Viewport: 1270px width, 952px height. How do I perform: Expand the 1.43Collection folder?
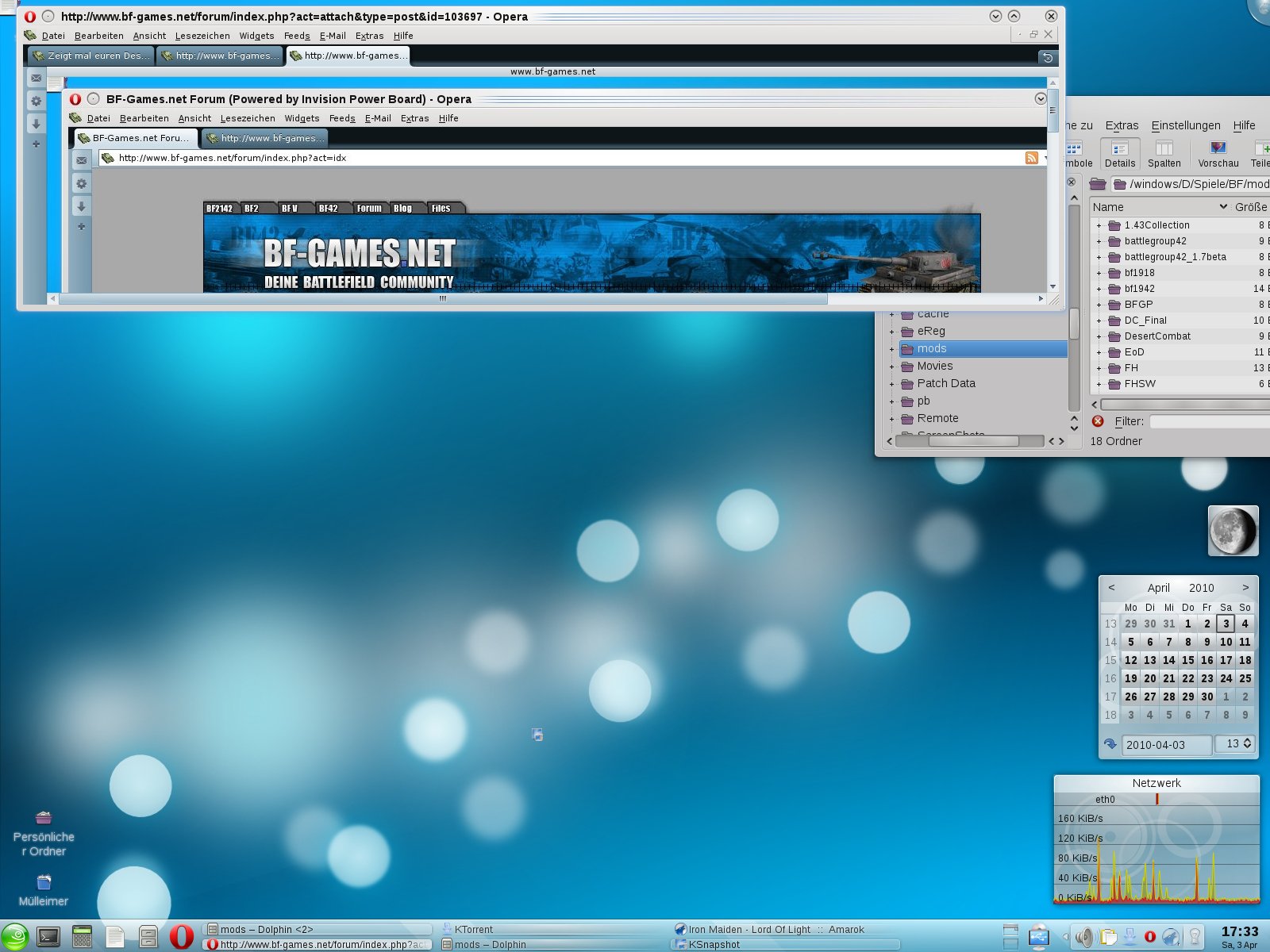click(1099, 225)
